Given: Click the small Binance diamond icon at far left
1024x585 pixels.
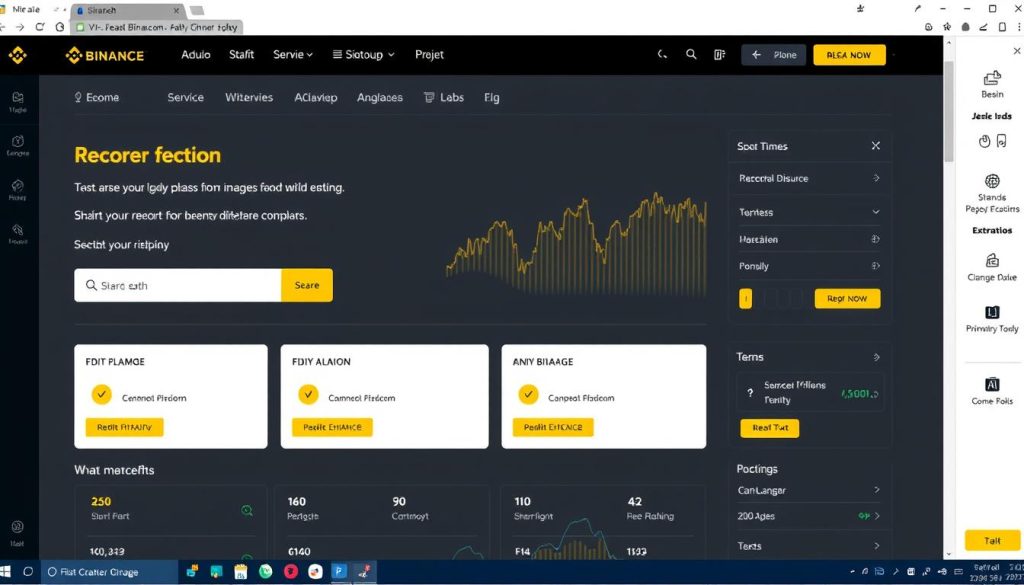Looking at the screenshot, I should pyautogui.click(x=18, y=55).
